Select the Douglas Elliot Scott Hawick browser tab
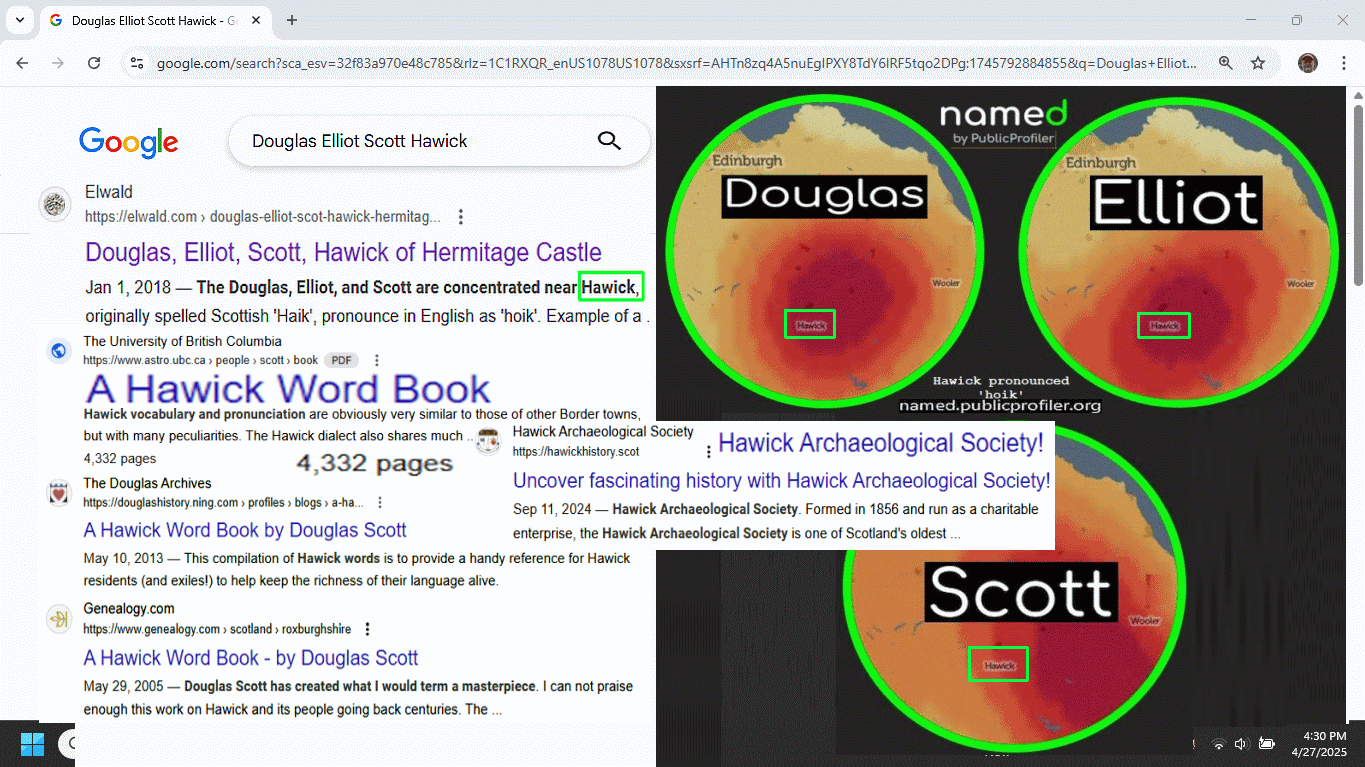The height and width of the screenshot is (767, 1365). click(x=155, y=20)
